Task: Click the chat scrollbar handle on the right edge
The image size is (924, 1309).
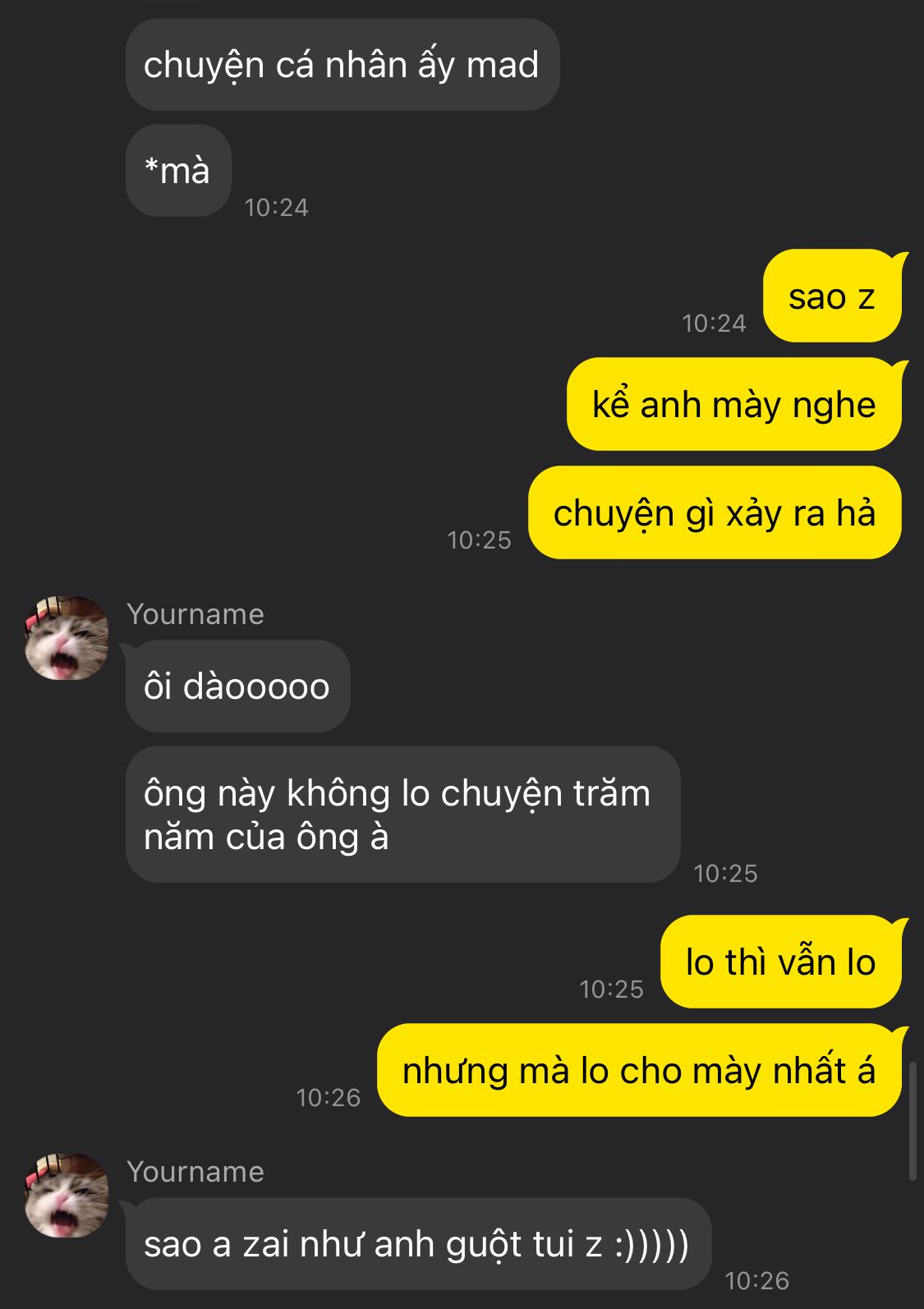Action: (913, 1121)
